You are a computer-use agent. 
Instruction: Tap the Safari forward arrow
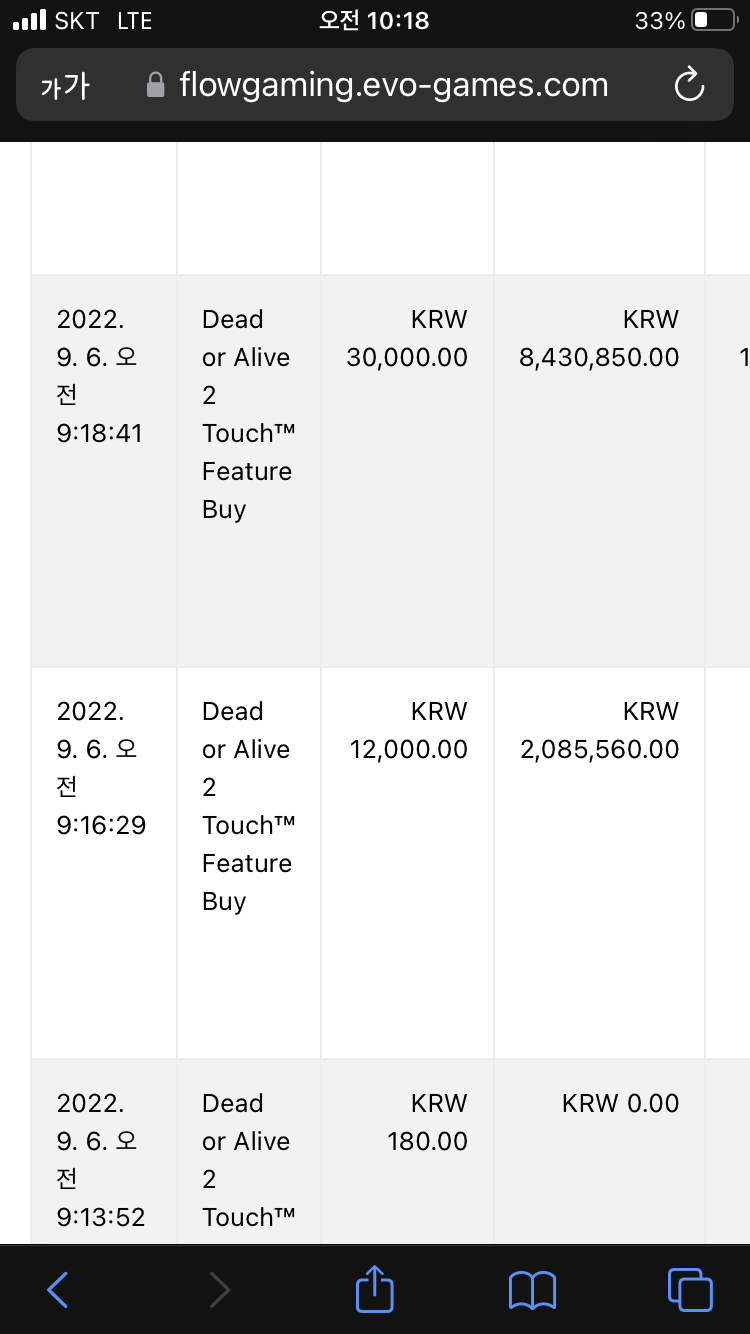click(x=219, y=1290)
